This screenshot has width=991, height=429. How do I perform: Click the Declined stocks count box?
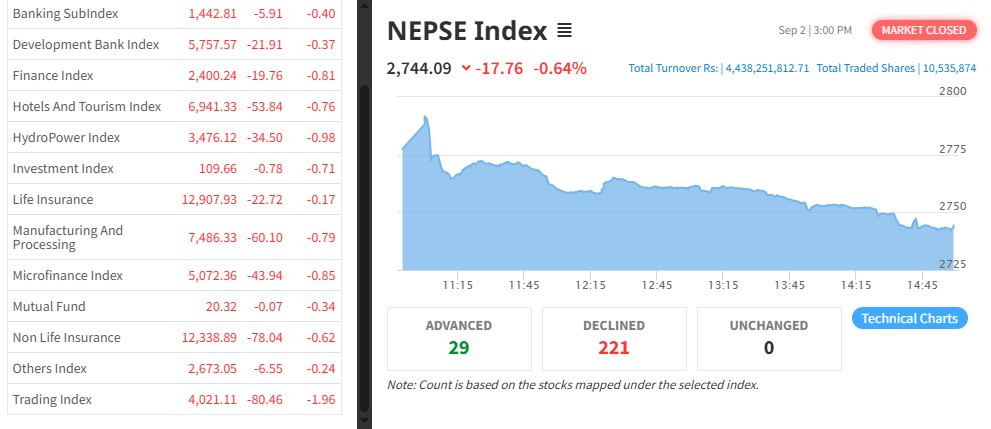(x=613, y=338)
